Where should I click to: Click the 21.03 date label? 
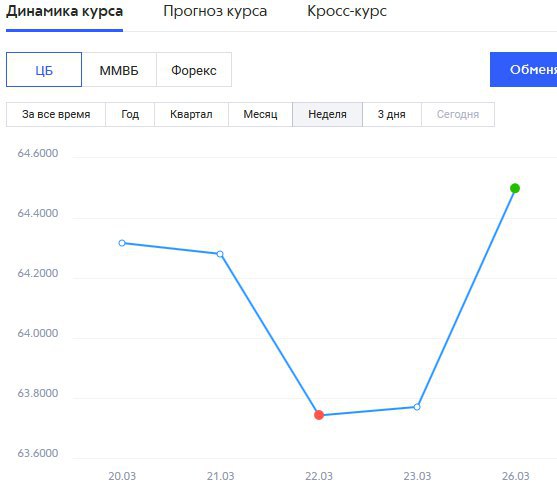click(x=221, y=476)
